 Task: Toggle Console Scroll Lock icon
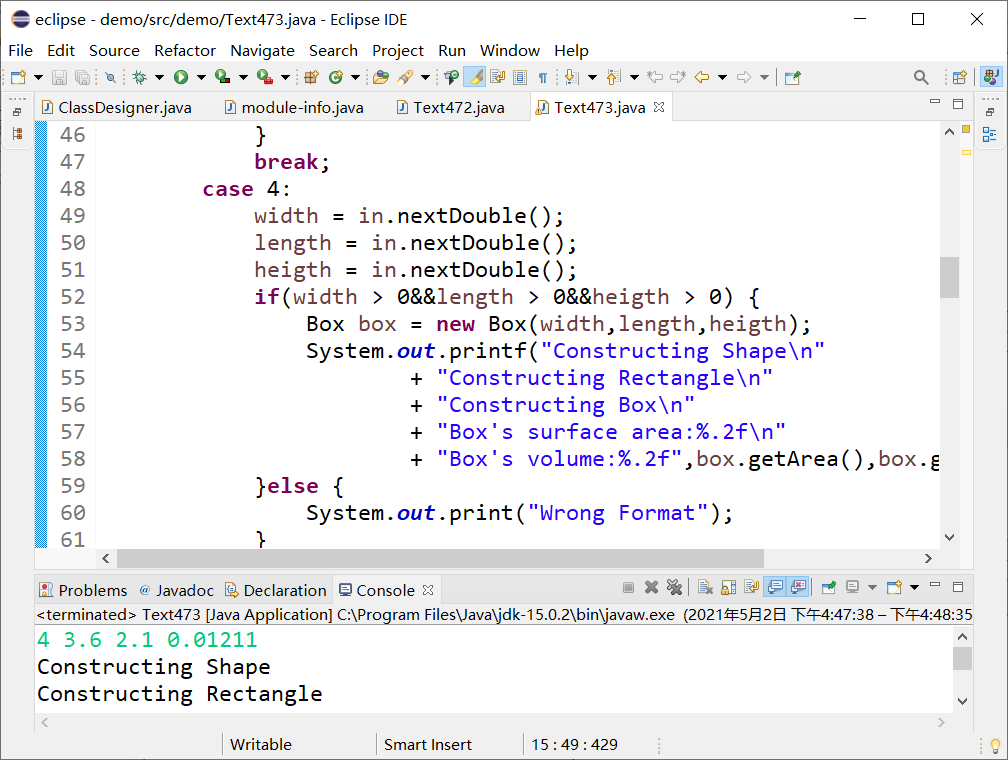(728, 587)
